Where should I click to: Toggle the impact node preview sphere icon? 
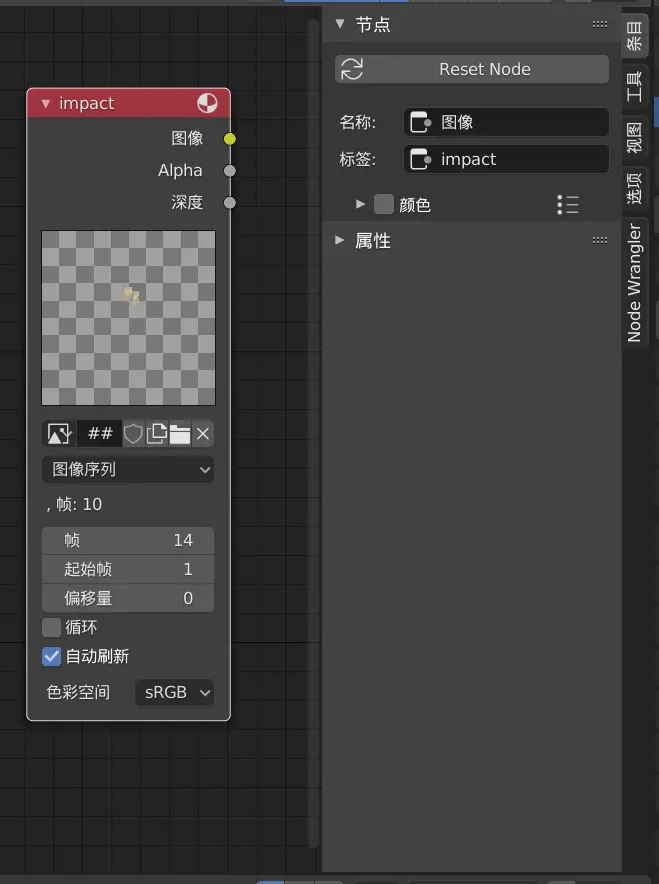207,103
